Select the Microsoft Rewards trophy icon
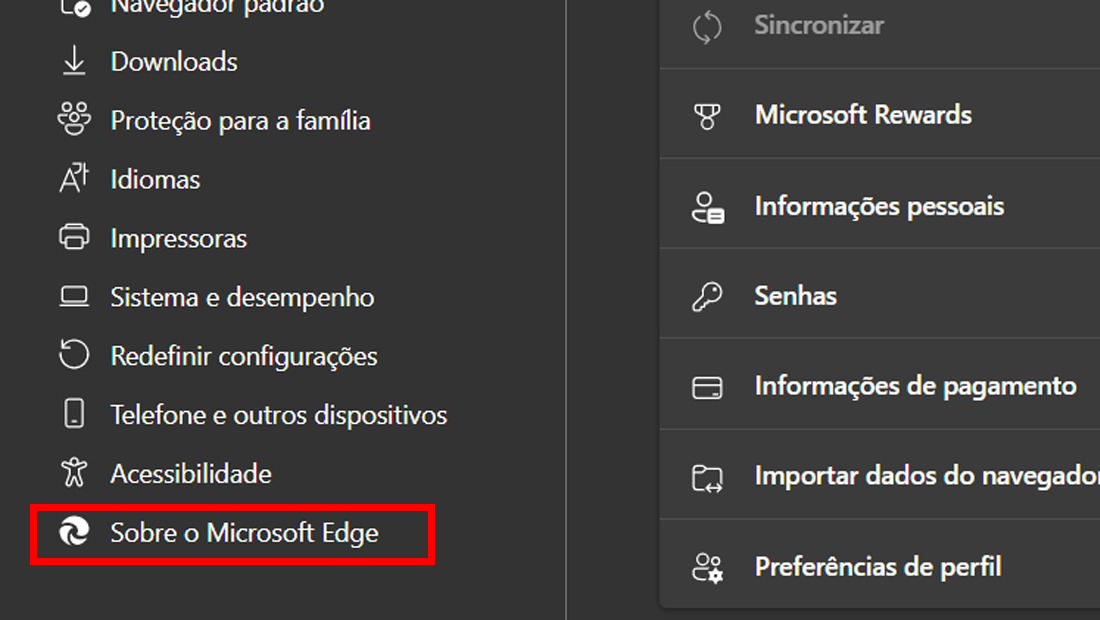Image resolution: width=1100 pixels, height=620 pixels. 708,115
